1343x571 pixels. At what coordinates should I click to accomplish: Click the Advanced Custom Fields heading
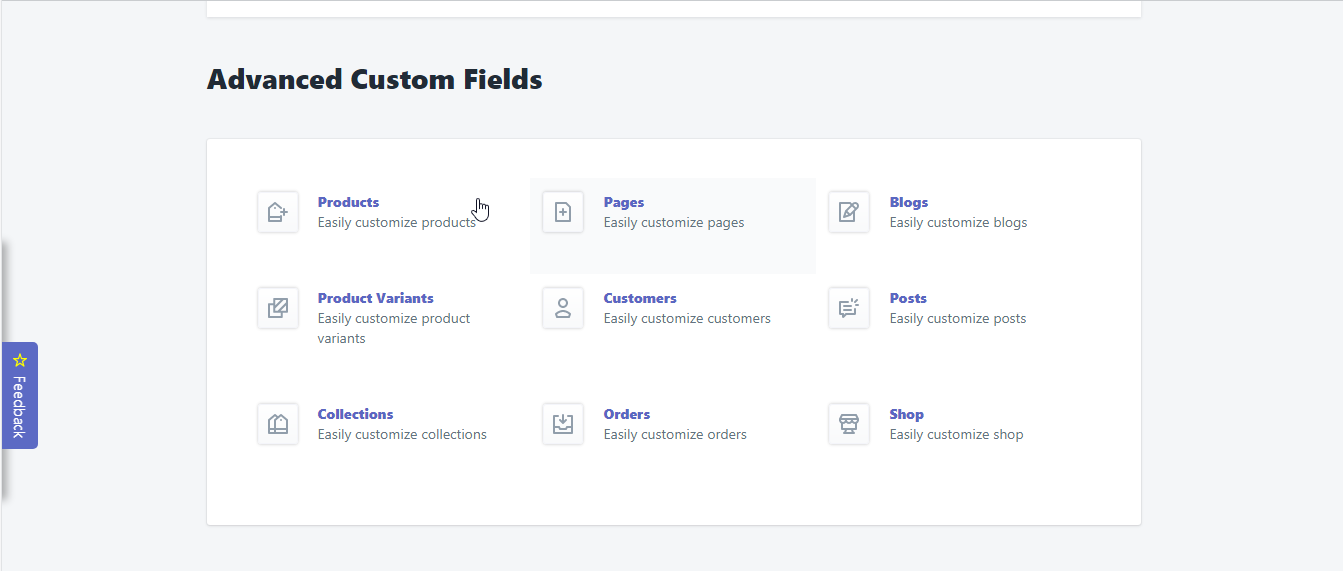click(375, 79)
